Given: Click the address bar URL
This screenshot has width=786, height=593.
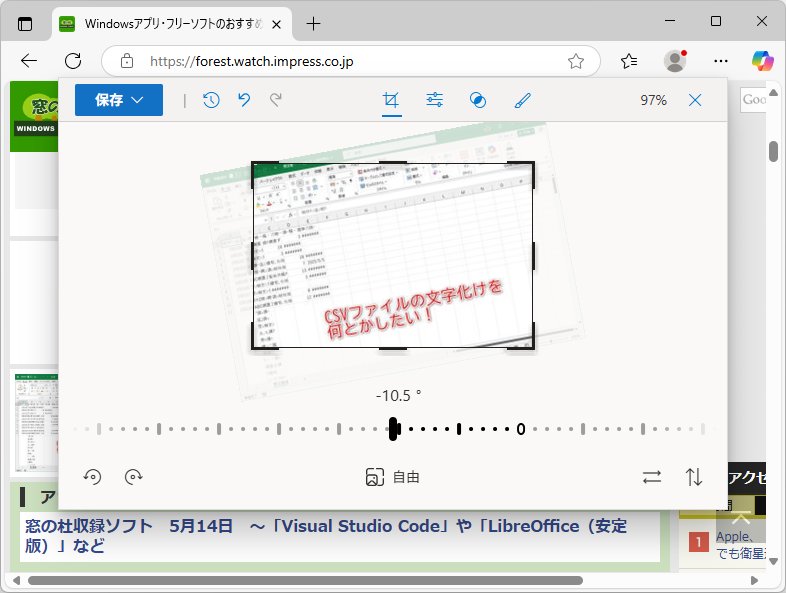Looking at the screenshot, I should click(x=252, y=61).
